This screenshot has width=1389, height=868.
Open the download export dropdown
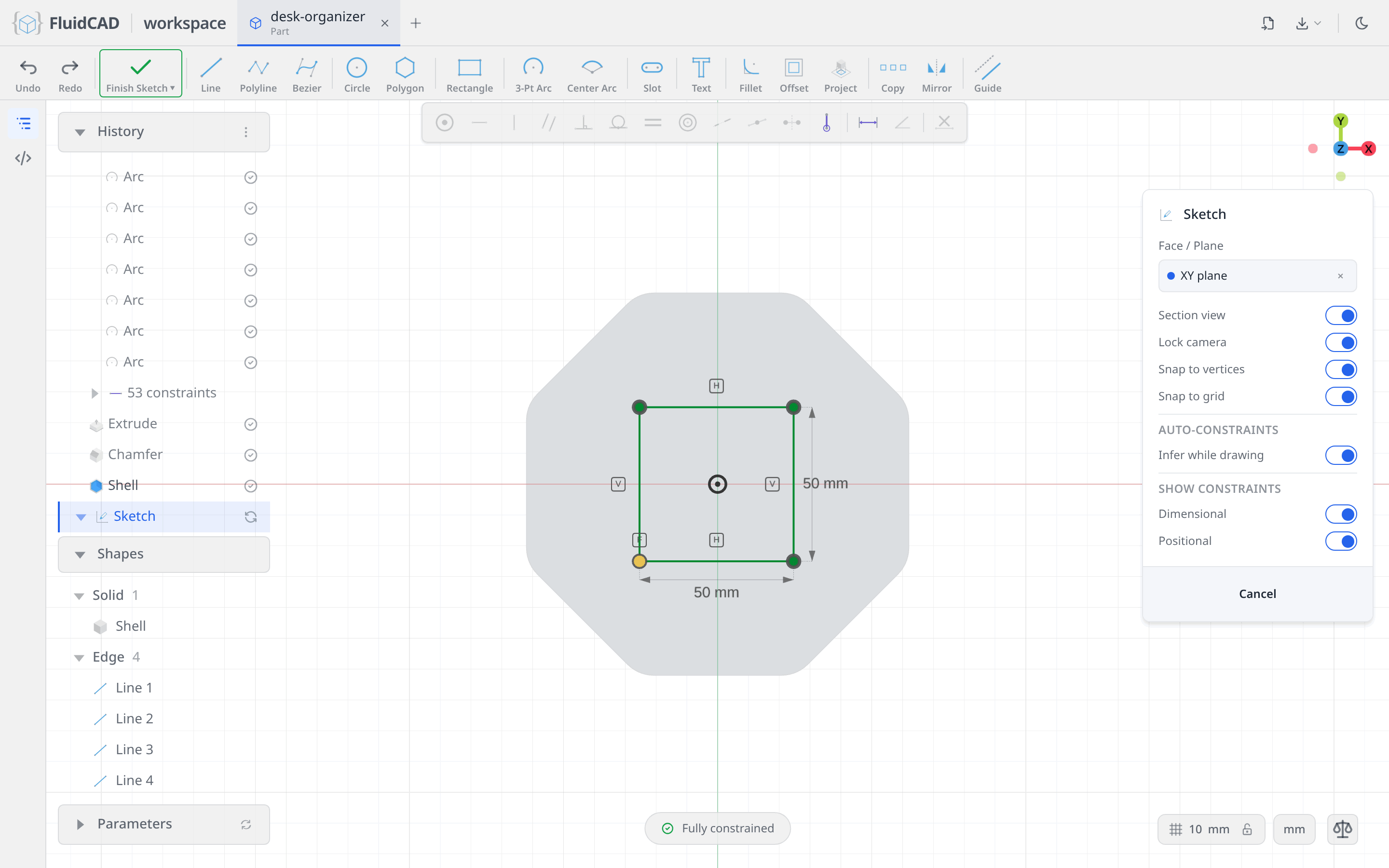pos(1308,23)
